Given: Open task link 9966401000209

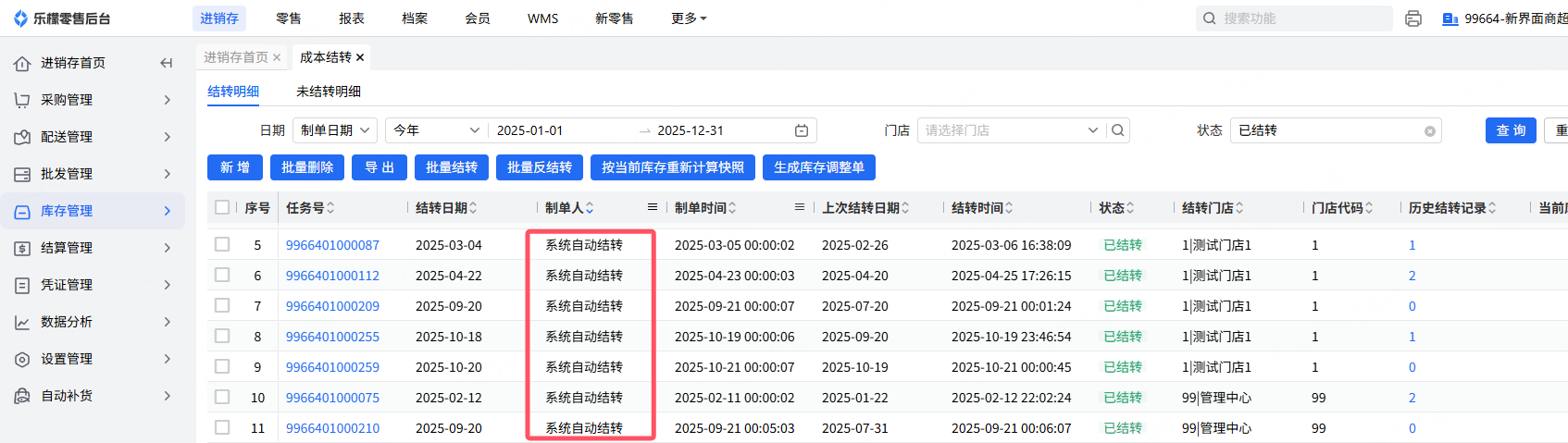Looking at the screenshot, I should coord(332,306).
